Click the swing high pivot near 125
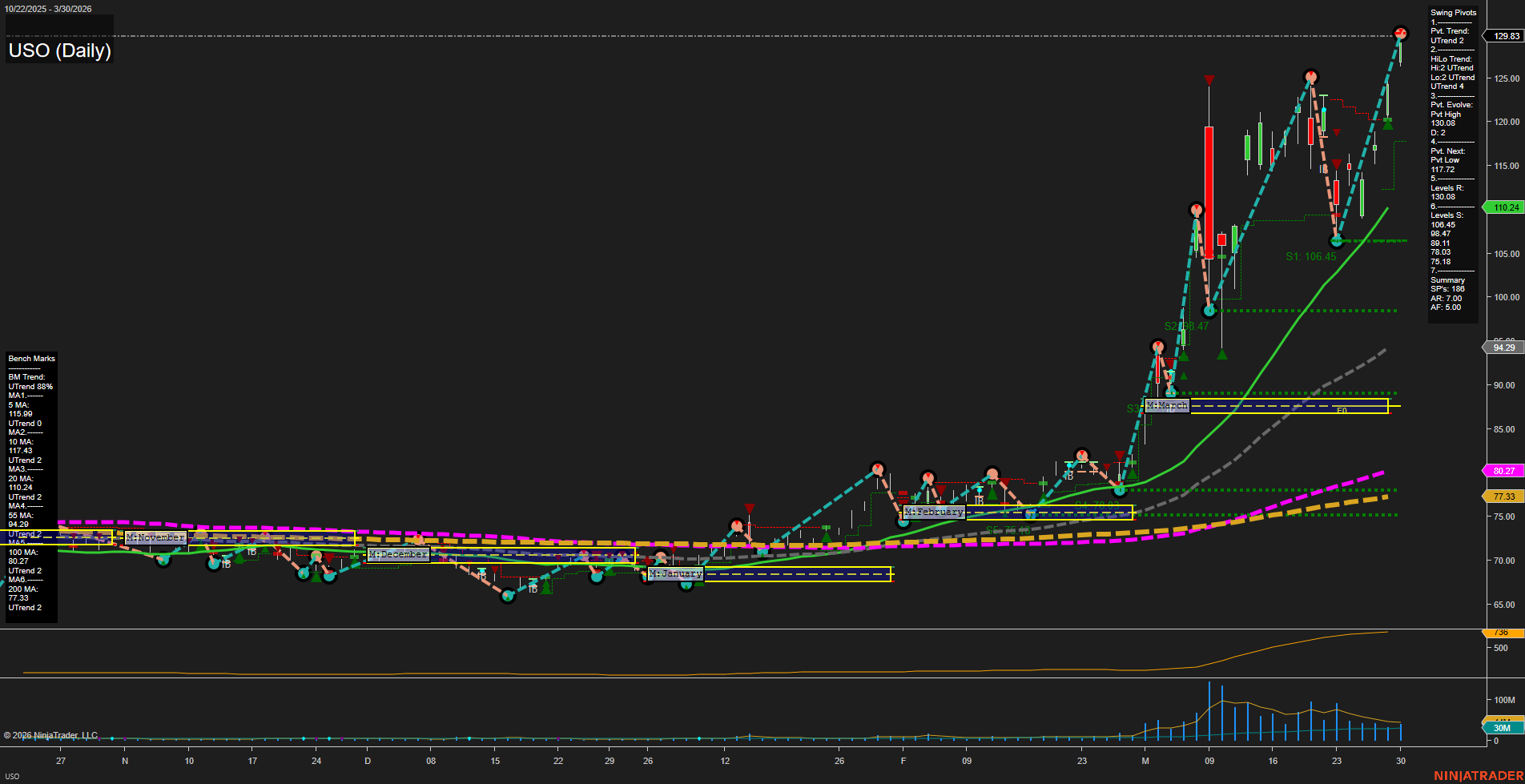Viewport: 1525px width, 784px height. (1310, 78)
